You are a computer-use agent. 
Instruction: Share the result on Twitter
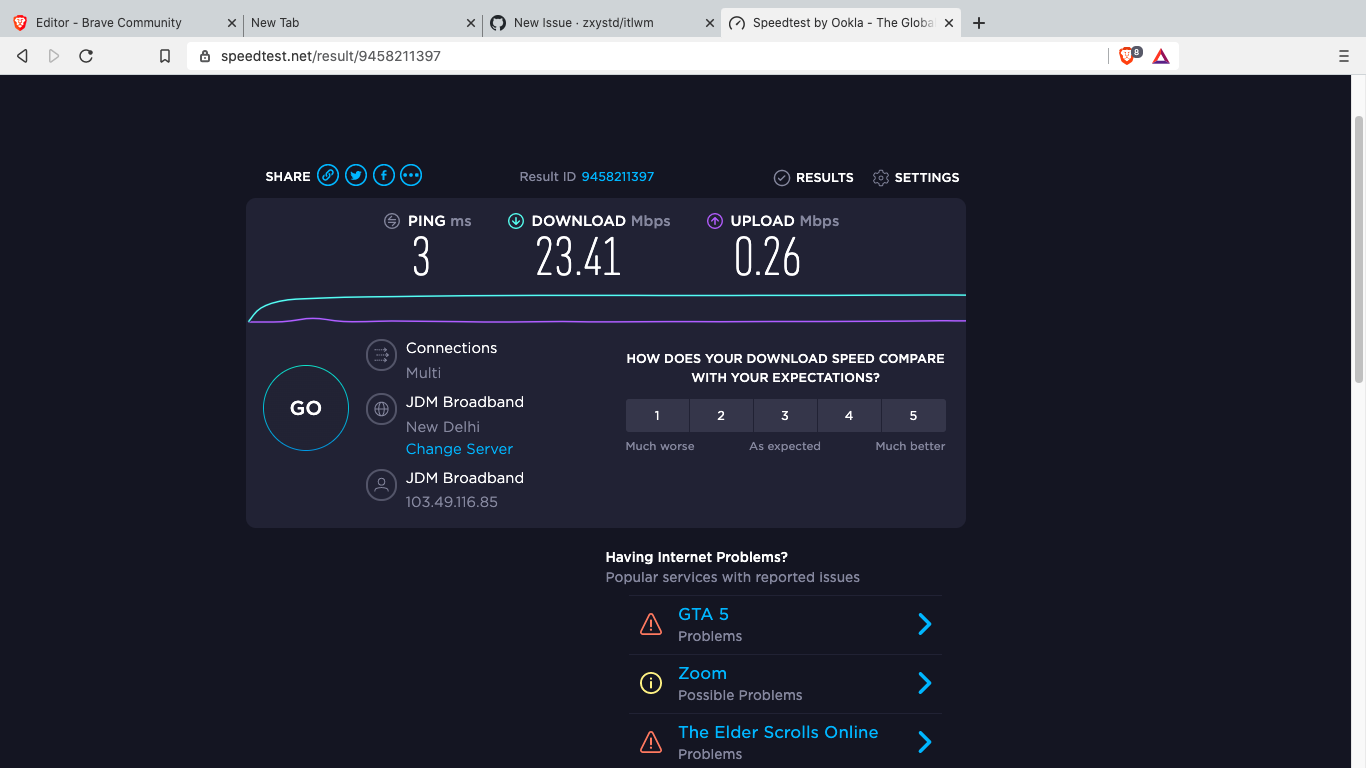pyautogui.click(x=356, y=175)
